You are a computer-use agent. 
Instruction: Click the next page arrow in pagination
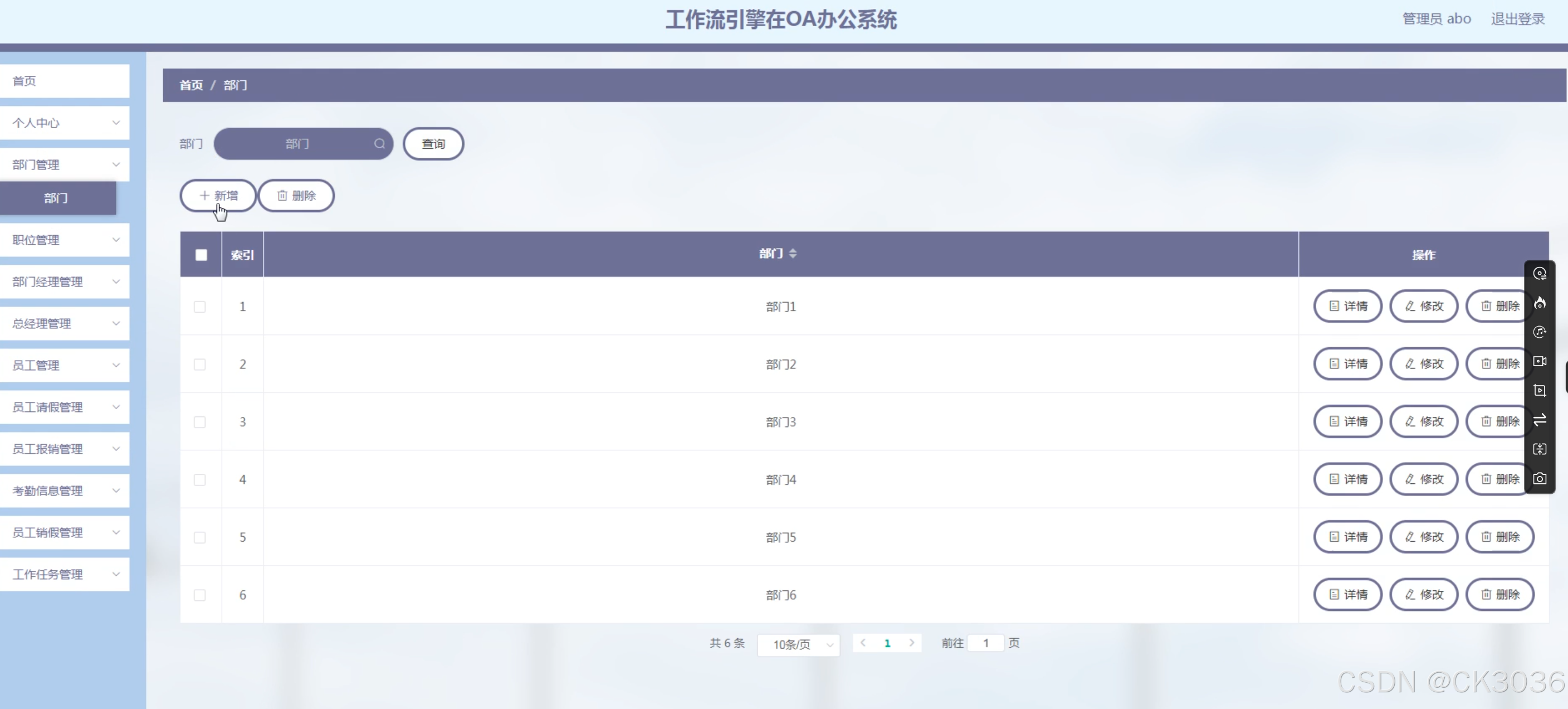pyautogui.click(x=911, y=643)
